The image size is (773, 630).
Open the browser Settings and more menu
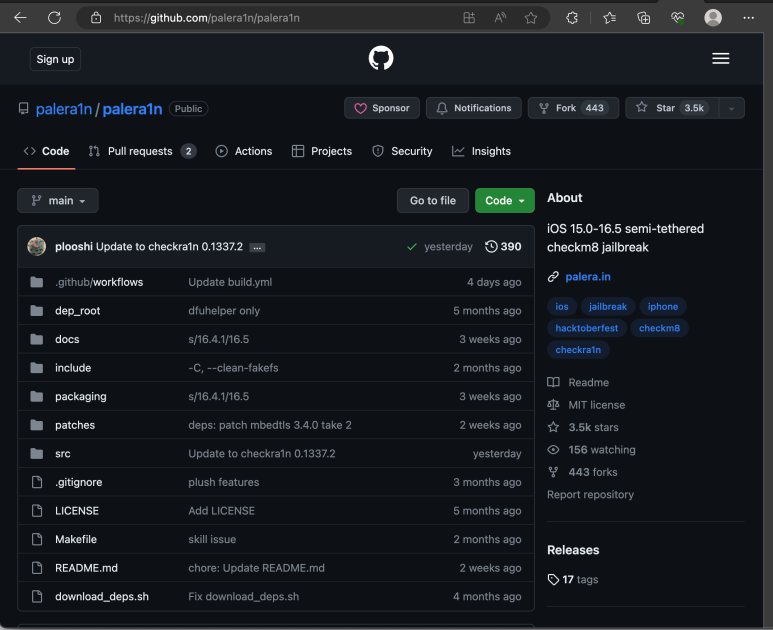click(x=748, y=18)
